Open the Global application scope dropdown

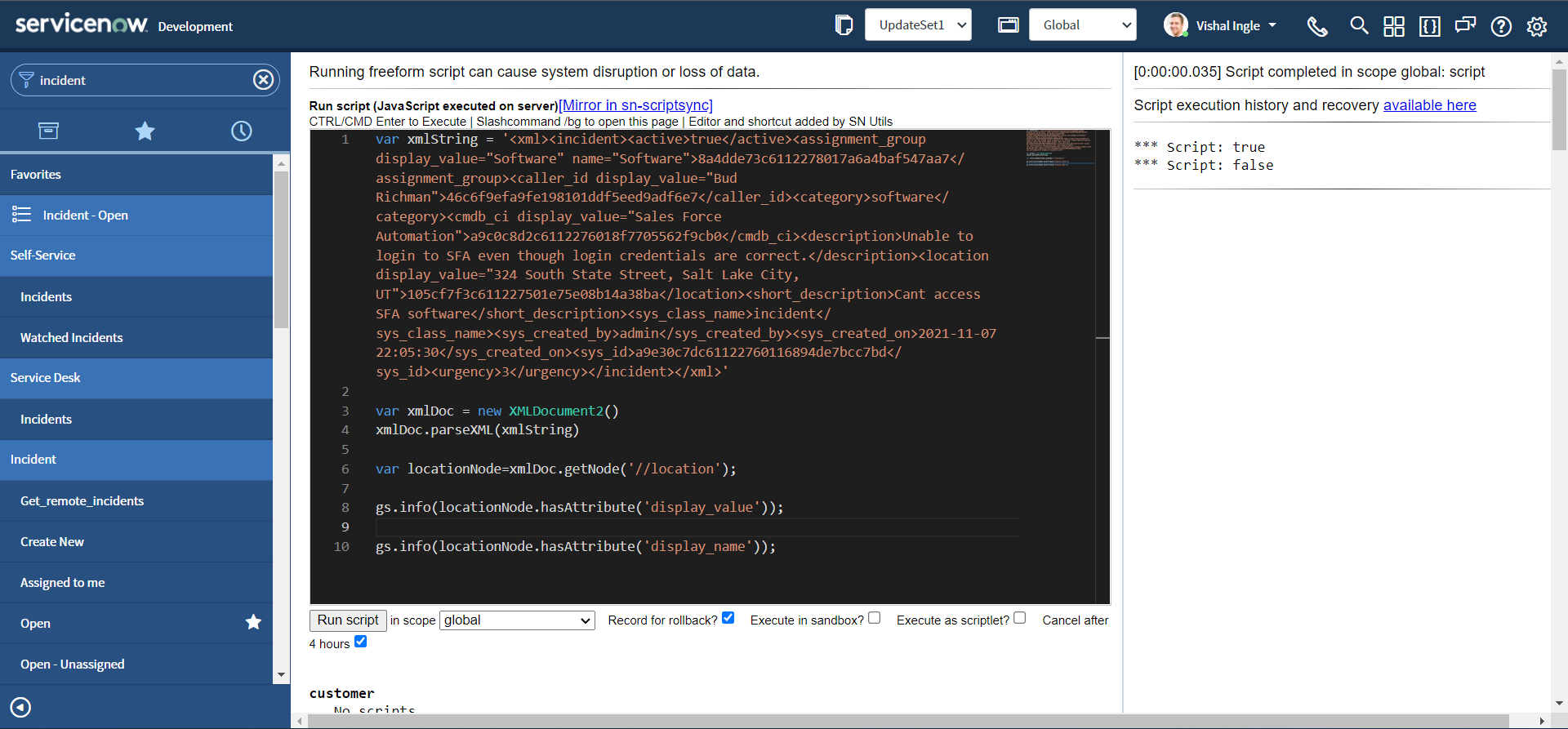1083,24
